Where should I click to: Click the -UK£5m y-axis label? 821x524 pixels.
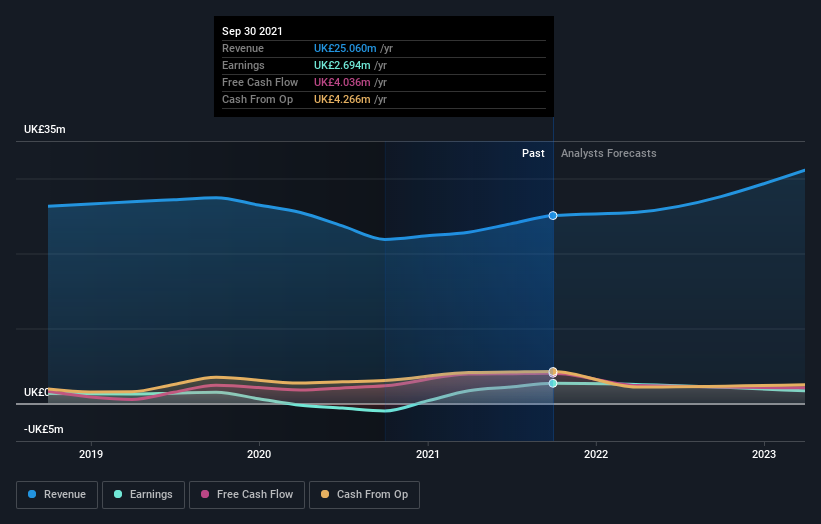pyautogui.click(x=43, y=429)
